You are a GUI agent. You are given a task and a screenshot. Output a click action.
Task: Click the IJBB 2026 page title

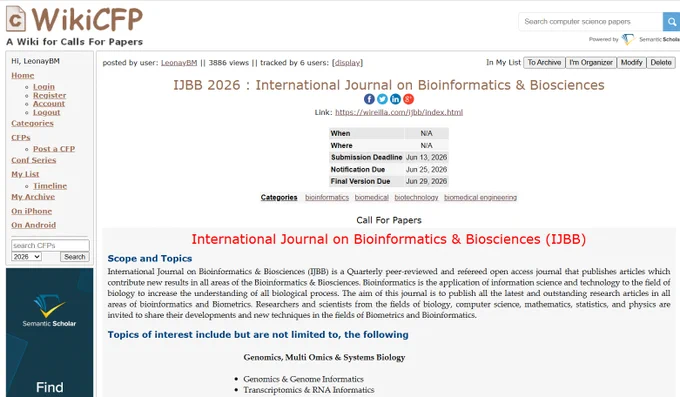click(x=389, y=85)
